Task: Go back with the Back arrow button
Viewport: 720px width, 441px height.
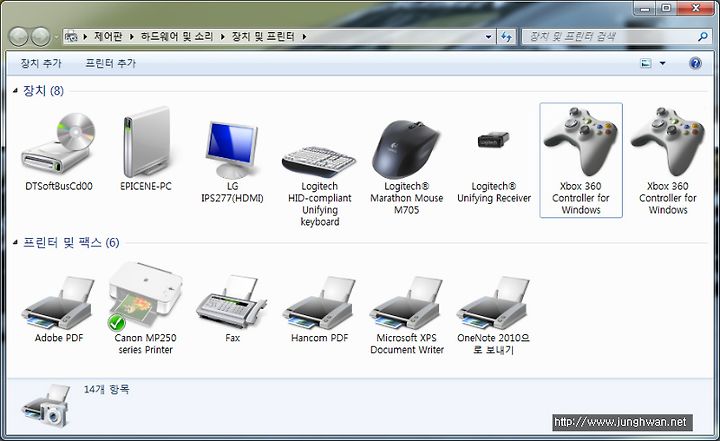Action: pyautogui.click(x=18, y=36)
